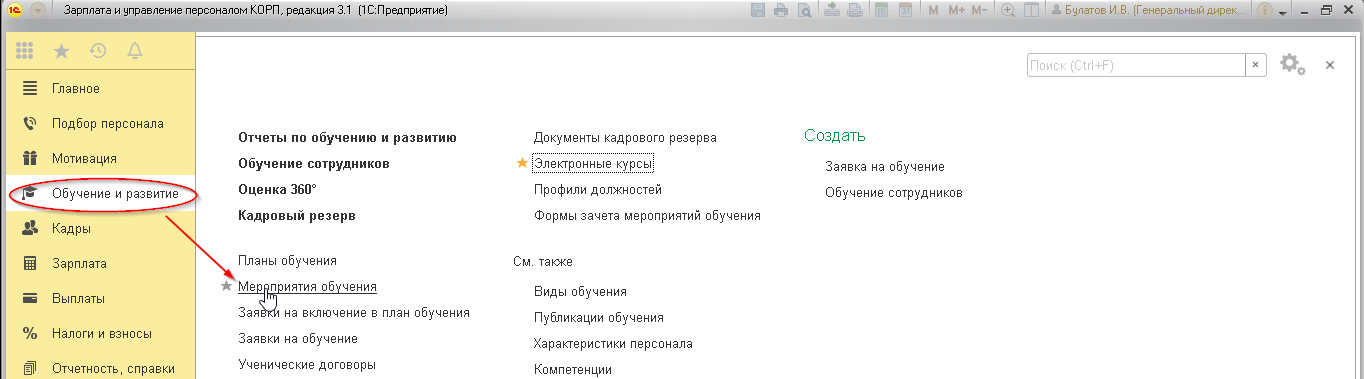Click the M- memory button

tap(979, 10)
